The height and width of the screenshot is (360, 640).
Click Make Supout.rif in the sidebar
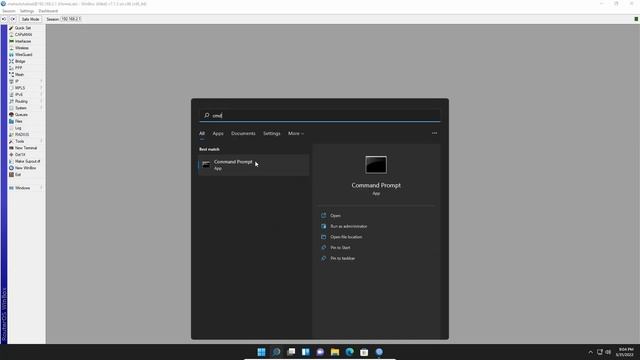27,161
